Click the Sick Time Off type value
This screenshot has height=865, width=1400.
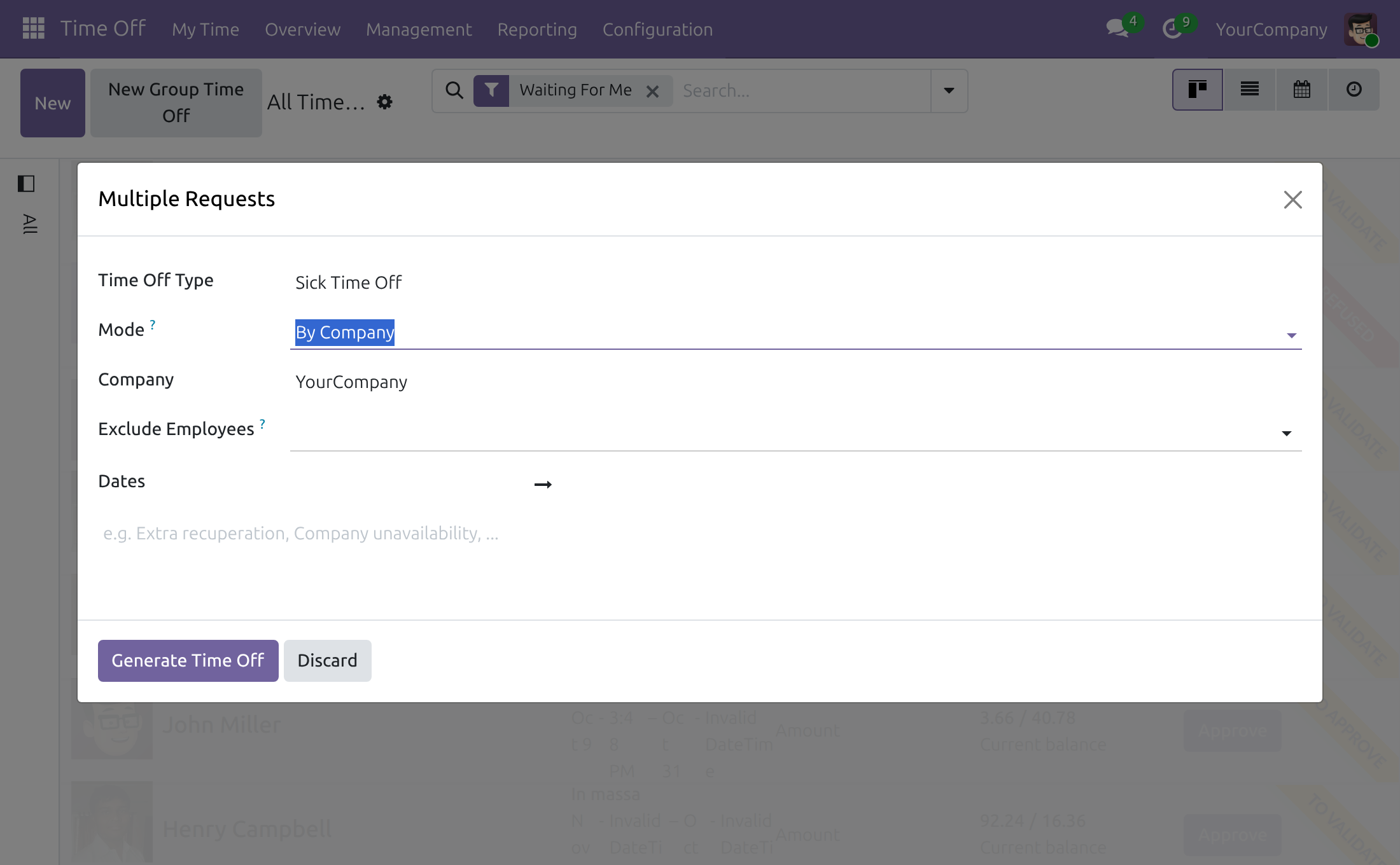[348, 282]
